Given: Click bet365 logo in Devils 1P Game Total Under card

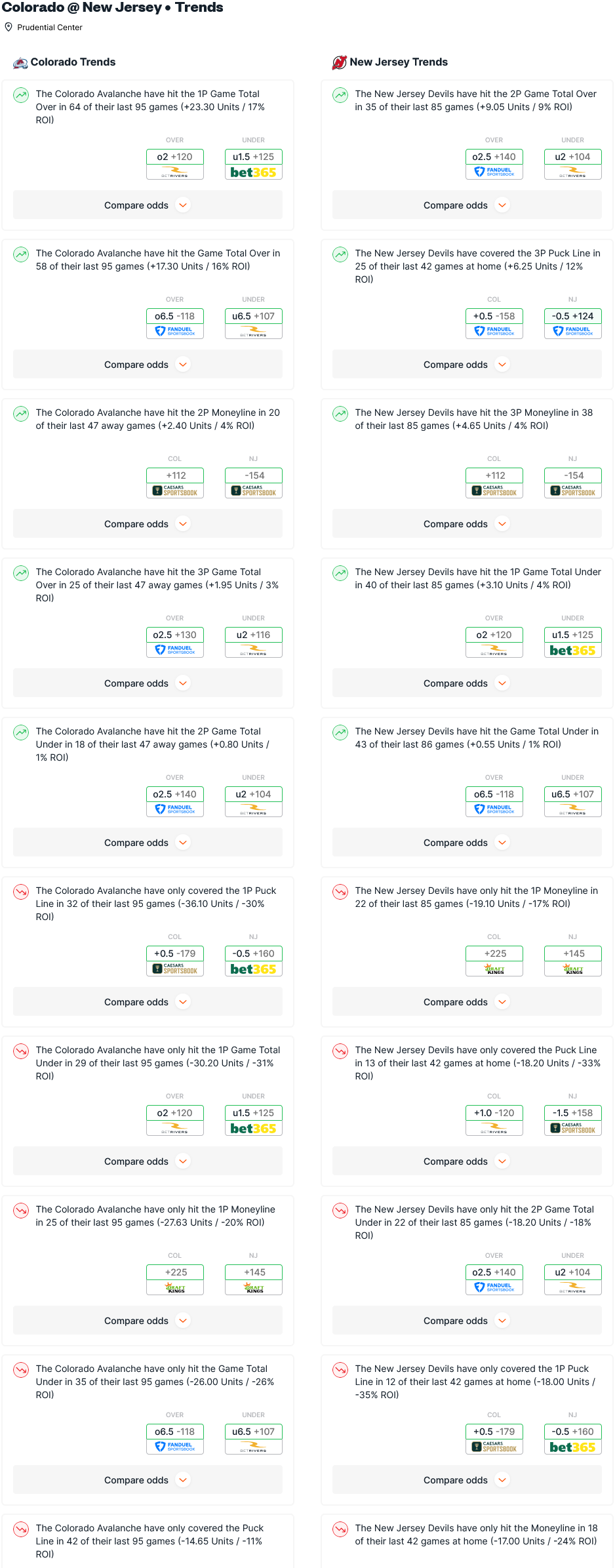Looking at the screenshot, I should 572,651.
